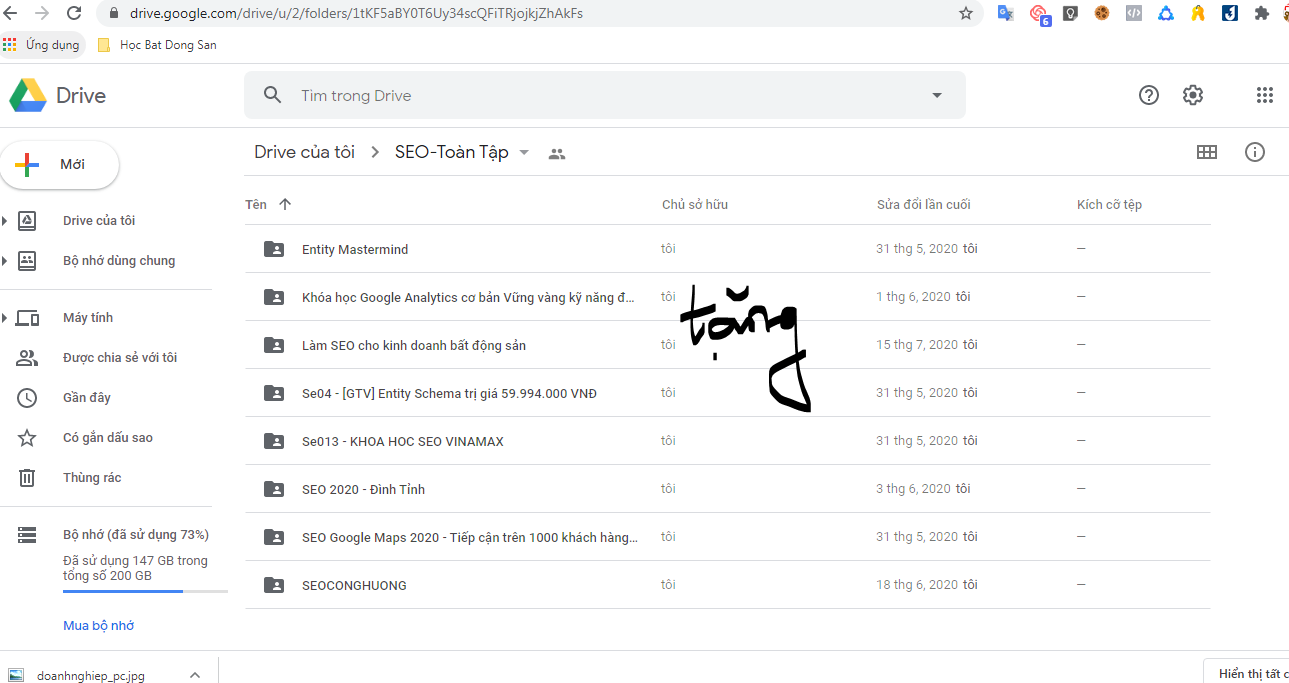Click the sort direction arrow next to Tên
Screen dimensions: 1289x683
(285, 204)
